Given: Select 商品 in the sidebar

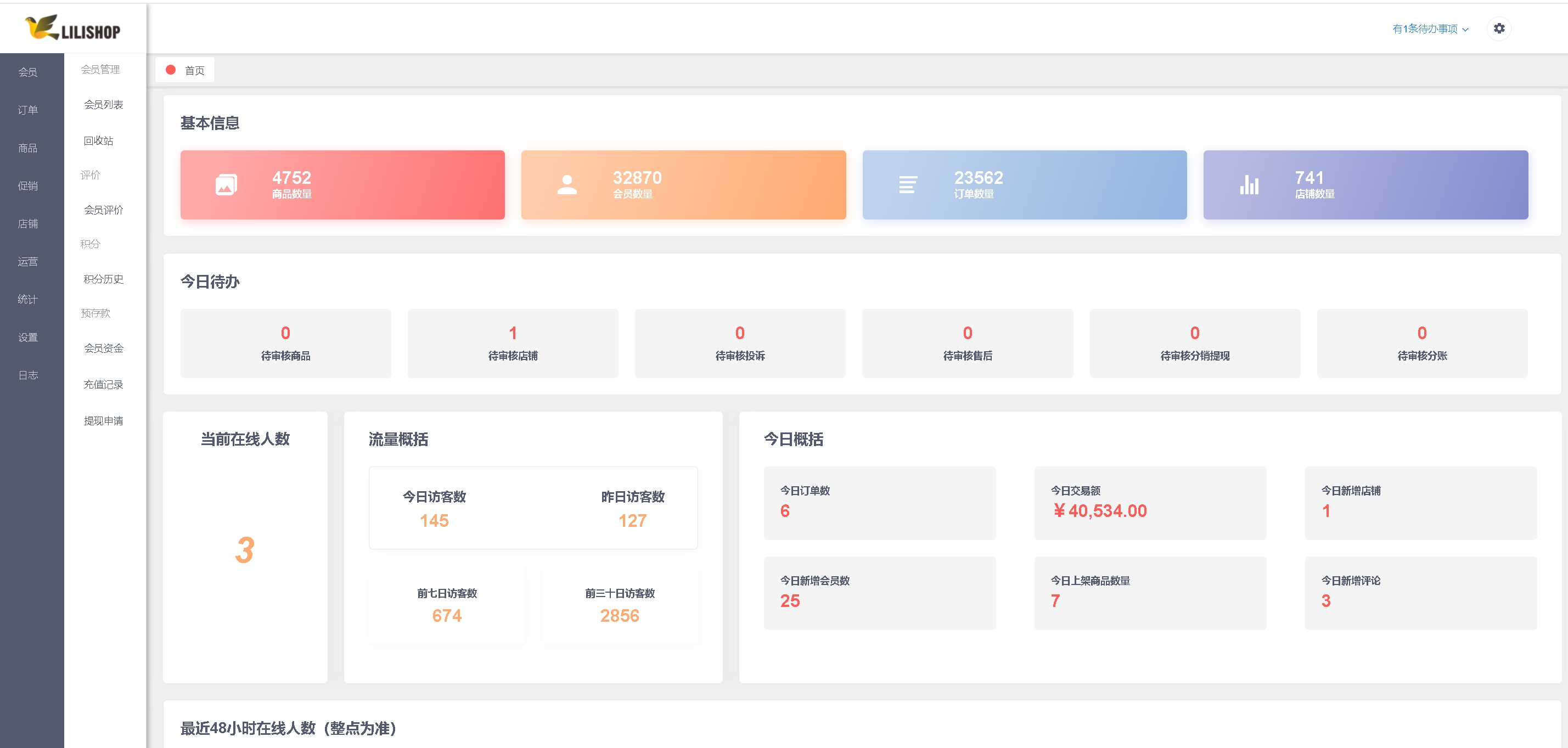Looking at the screenshot, I should pyautogui.click(x=28, y=149).
